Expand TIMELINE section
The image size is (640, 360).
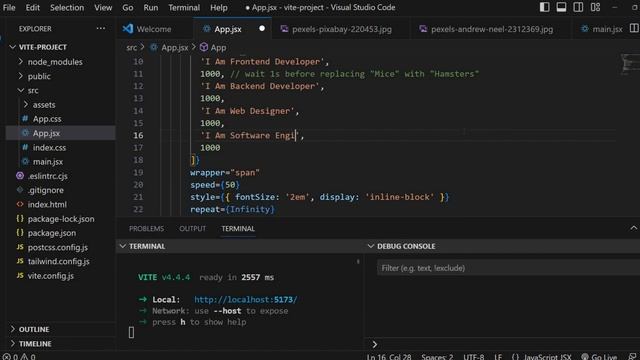(13, 344)
